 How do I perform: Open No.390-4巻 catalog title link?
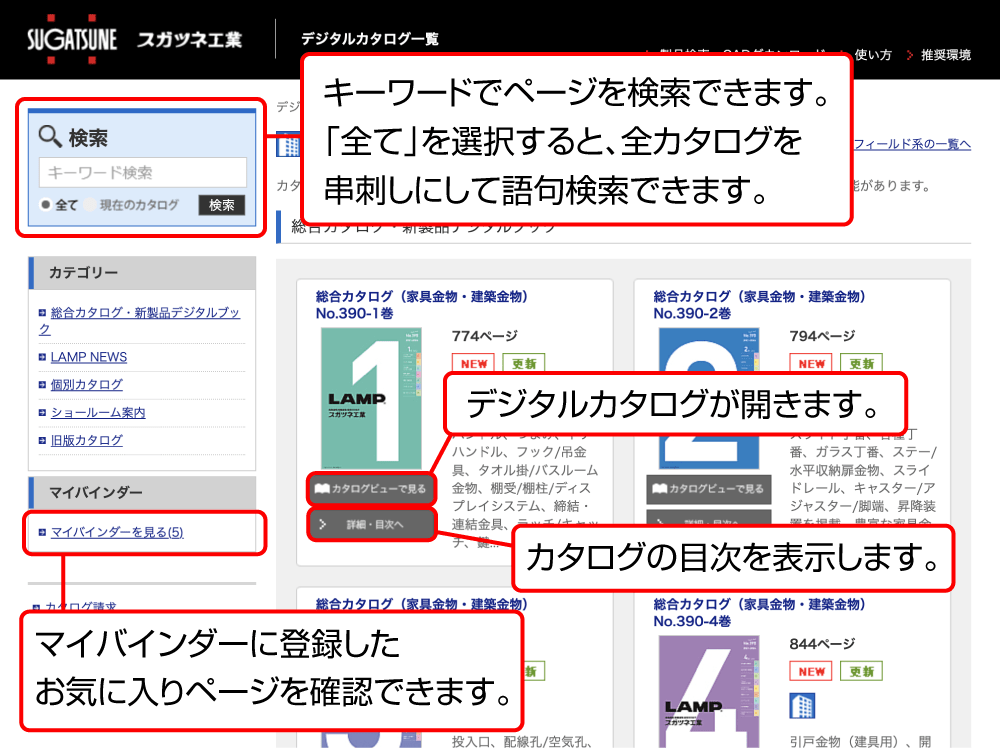759,612
